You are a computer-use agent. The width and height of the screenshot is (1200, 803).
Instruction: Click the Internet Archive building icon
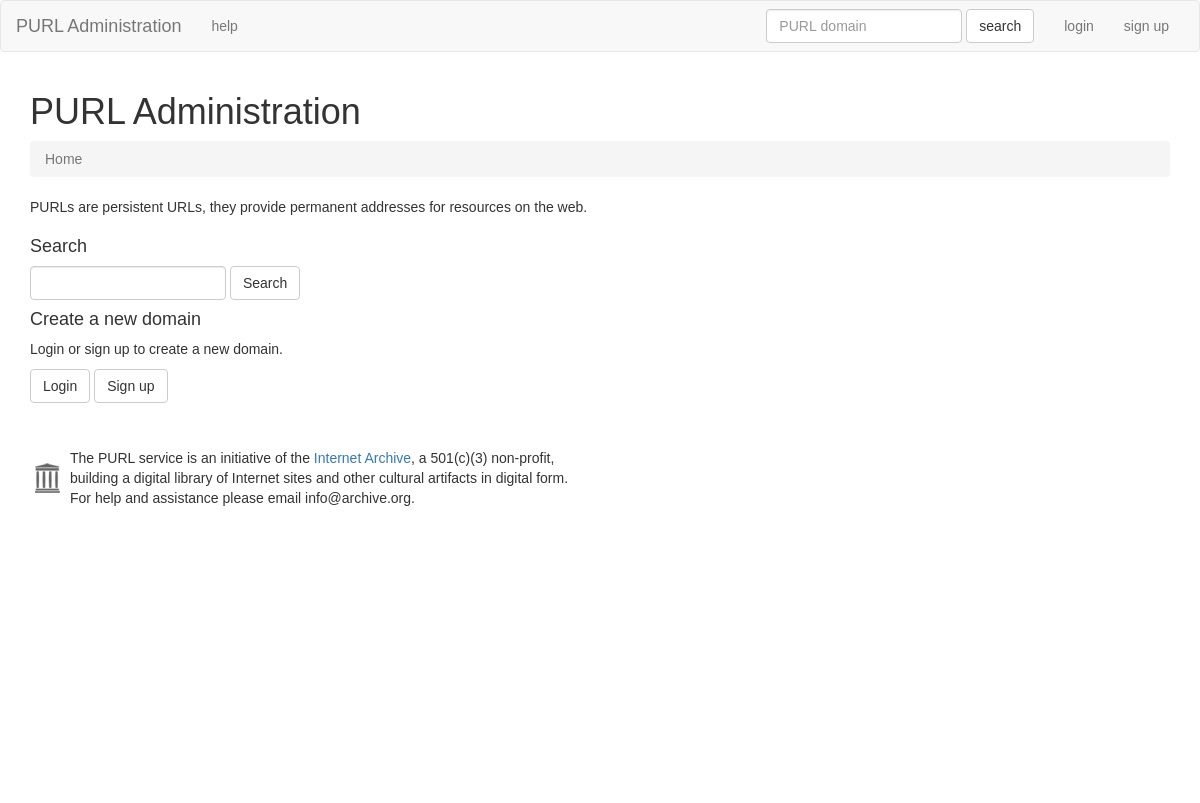(x=47, y=478)
